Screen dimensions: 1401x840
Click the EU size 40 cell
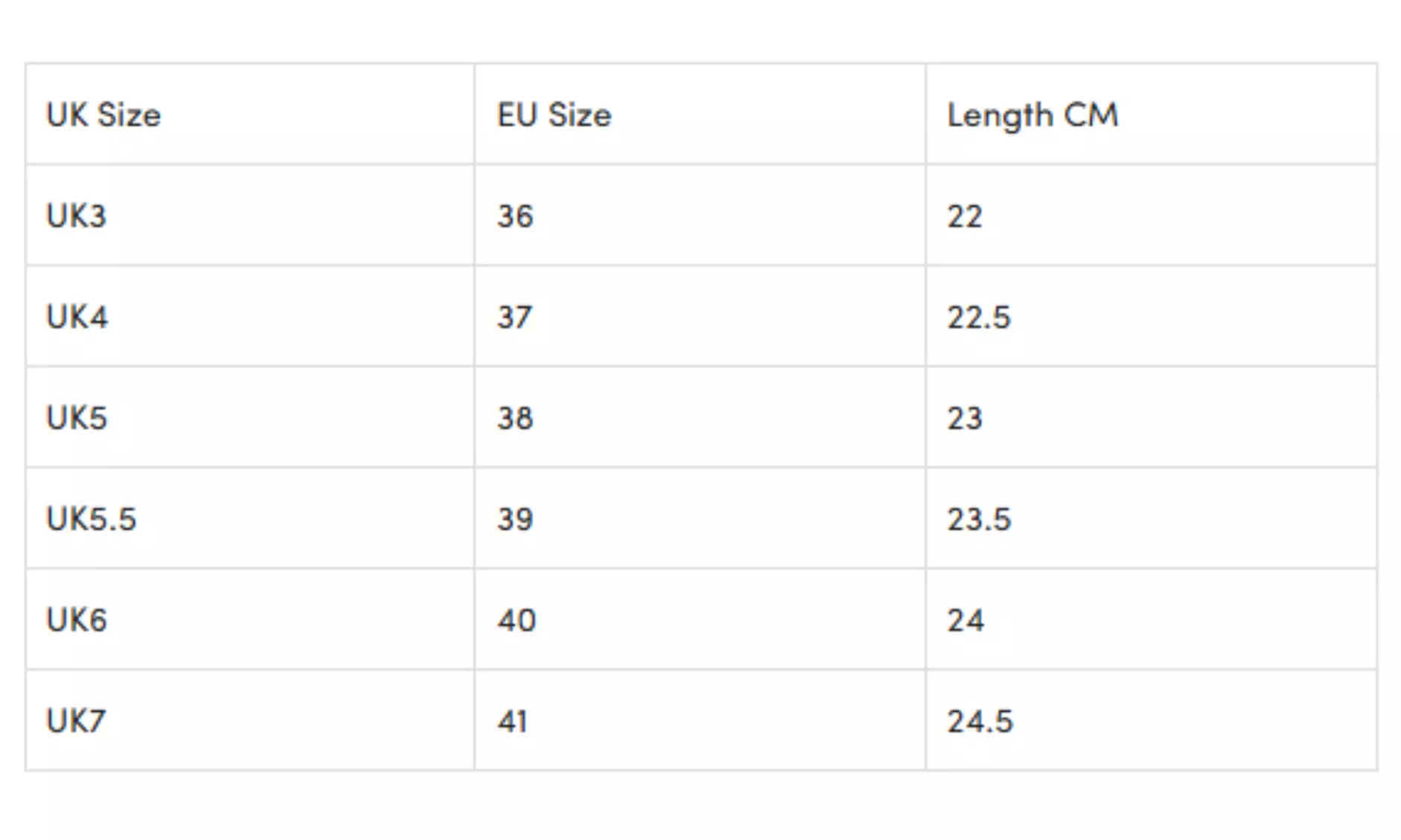coord(517,620)
